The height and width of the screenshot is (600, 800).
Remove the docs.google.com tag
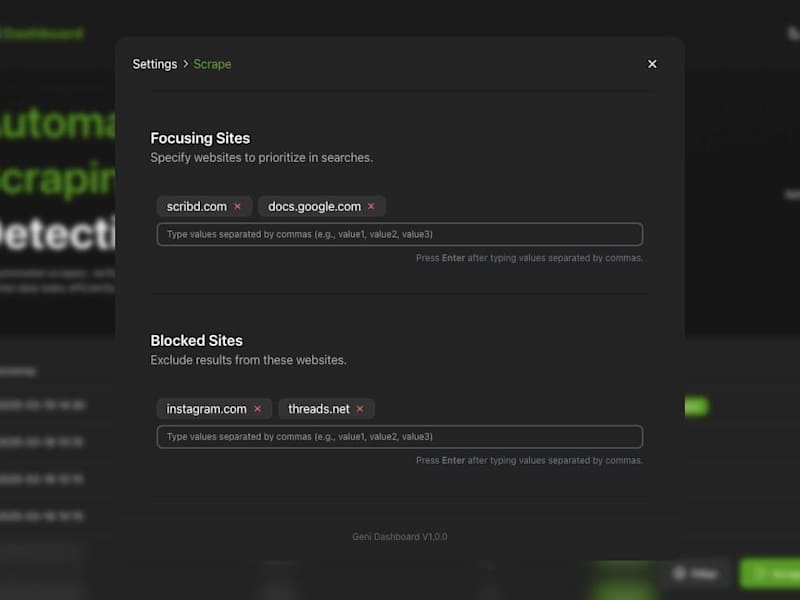[371, 207]
